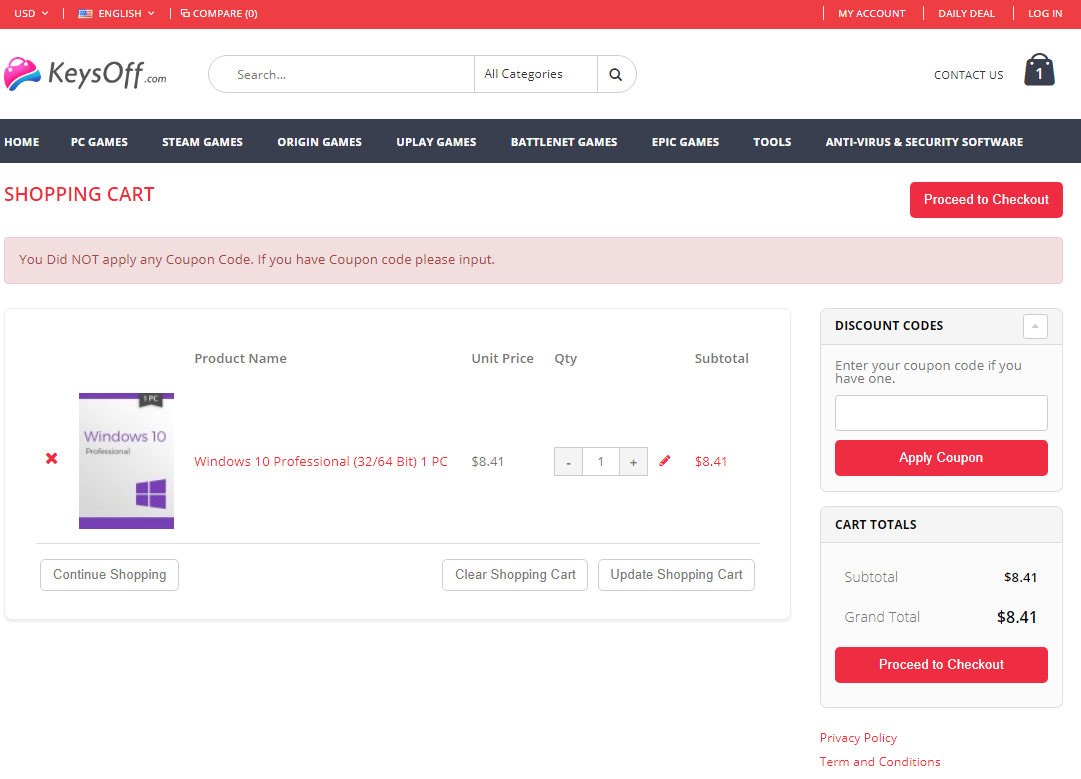Go to Home menu item

pyautogui.click(x=21, y=142)
